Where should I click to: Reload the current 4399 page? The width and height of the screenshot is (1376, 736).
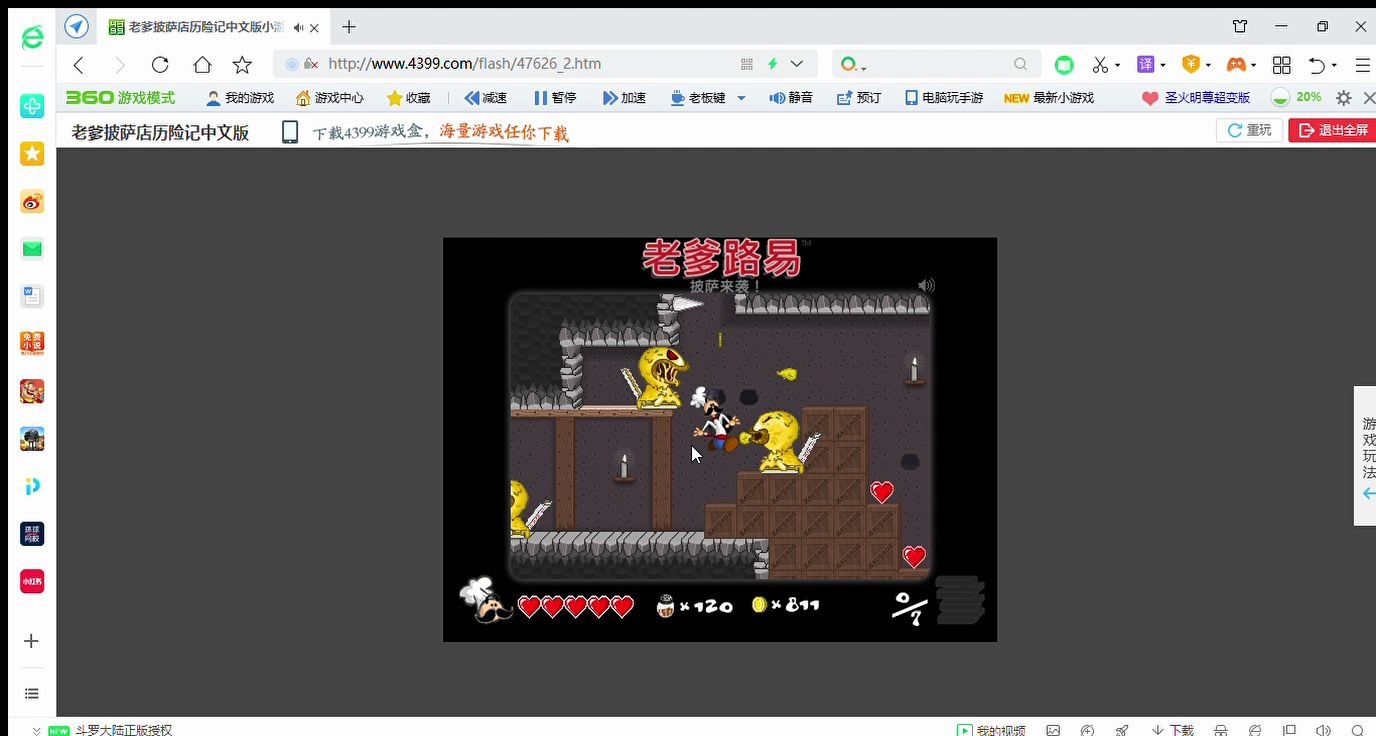tap(160, 65)
